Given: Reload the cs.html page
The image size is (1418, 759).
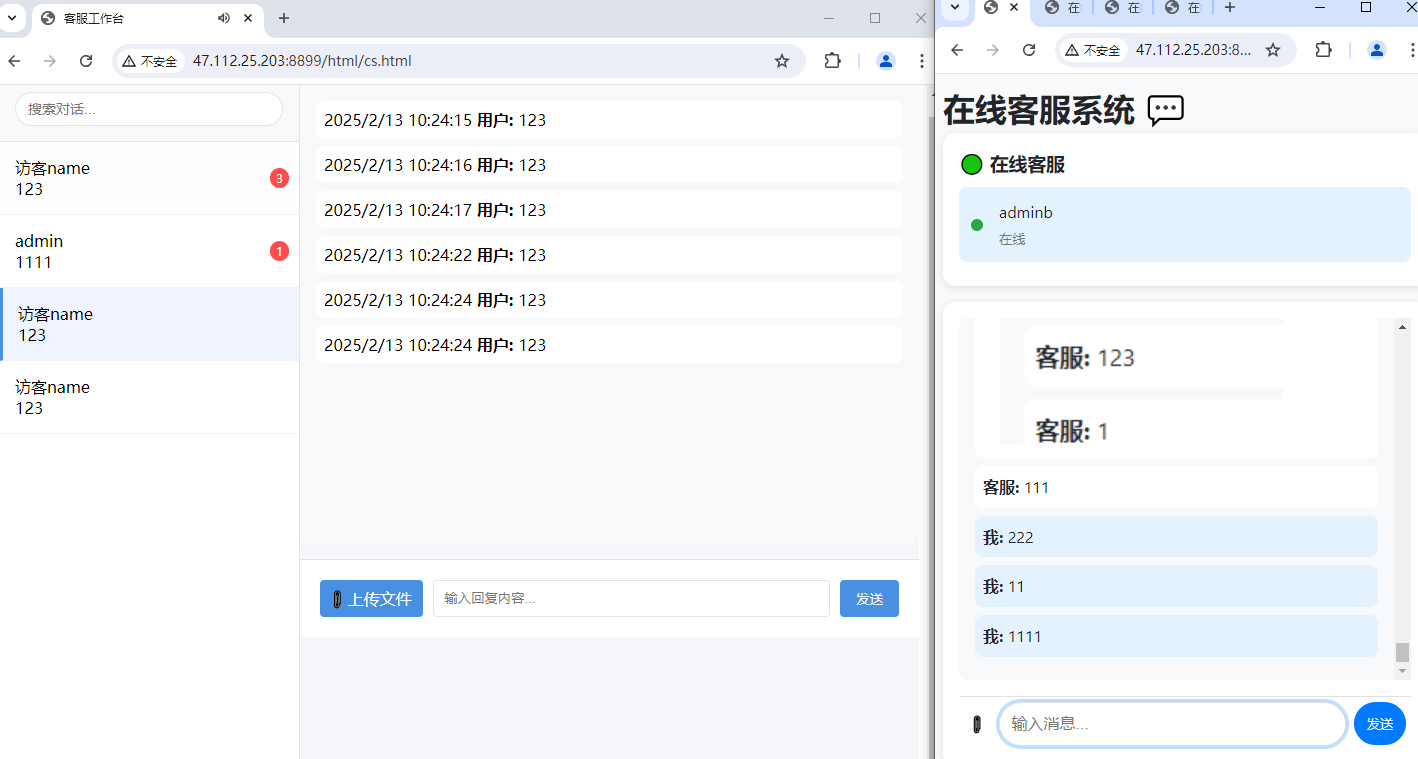Looking at the screenshot, I should pos(86,61).
